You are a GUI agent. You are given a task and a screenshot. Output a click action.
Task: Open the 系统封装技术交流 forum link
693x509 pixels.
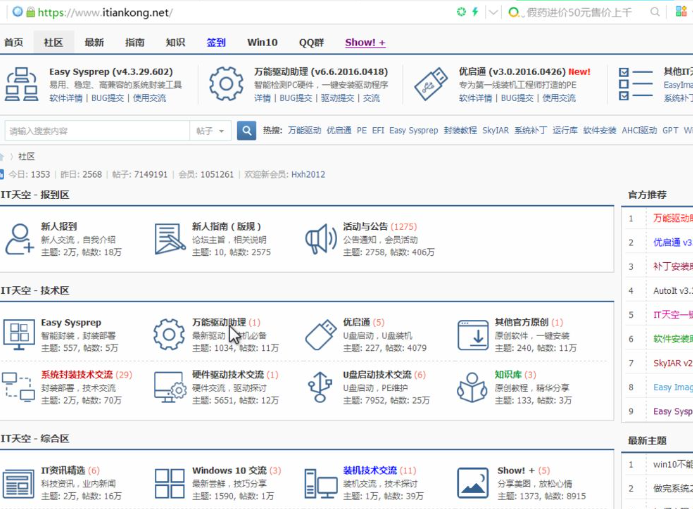click(x=76, y=374)
